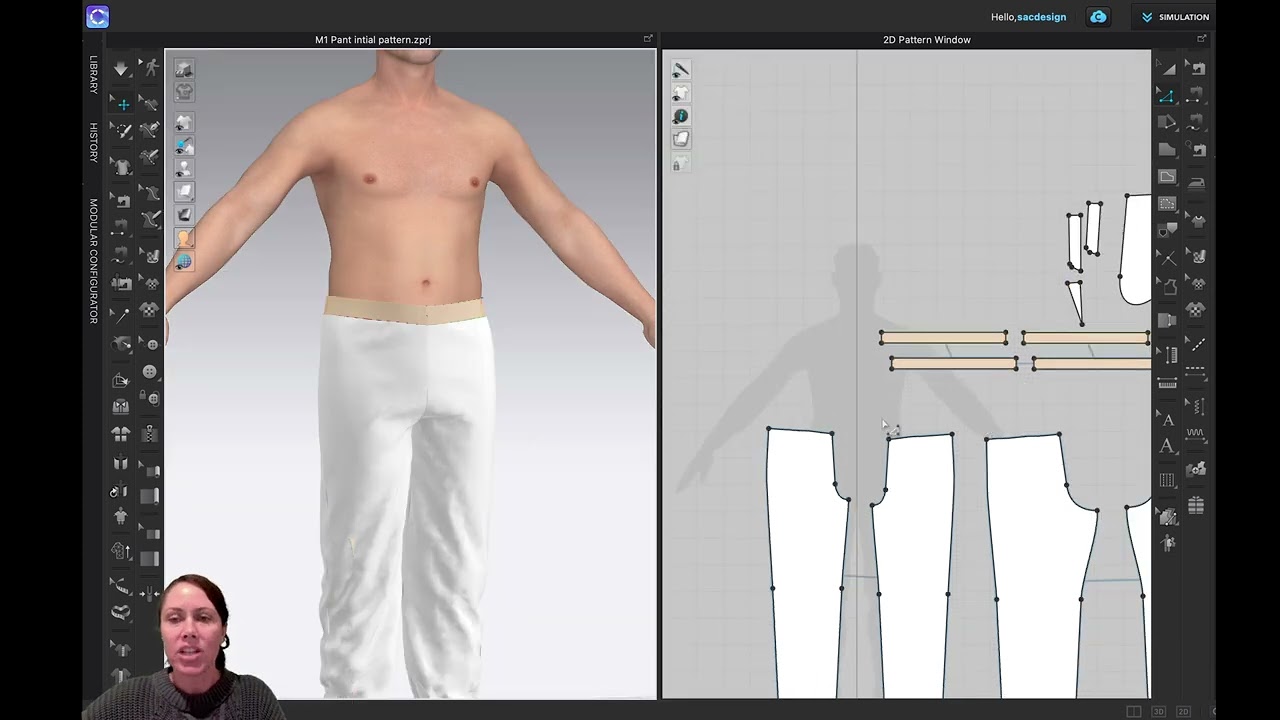Pick the Free Sewing tool
The image size is (1280, 720).
tap(1198, 123)
